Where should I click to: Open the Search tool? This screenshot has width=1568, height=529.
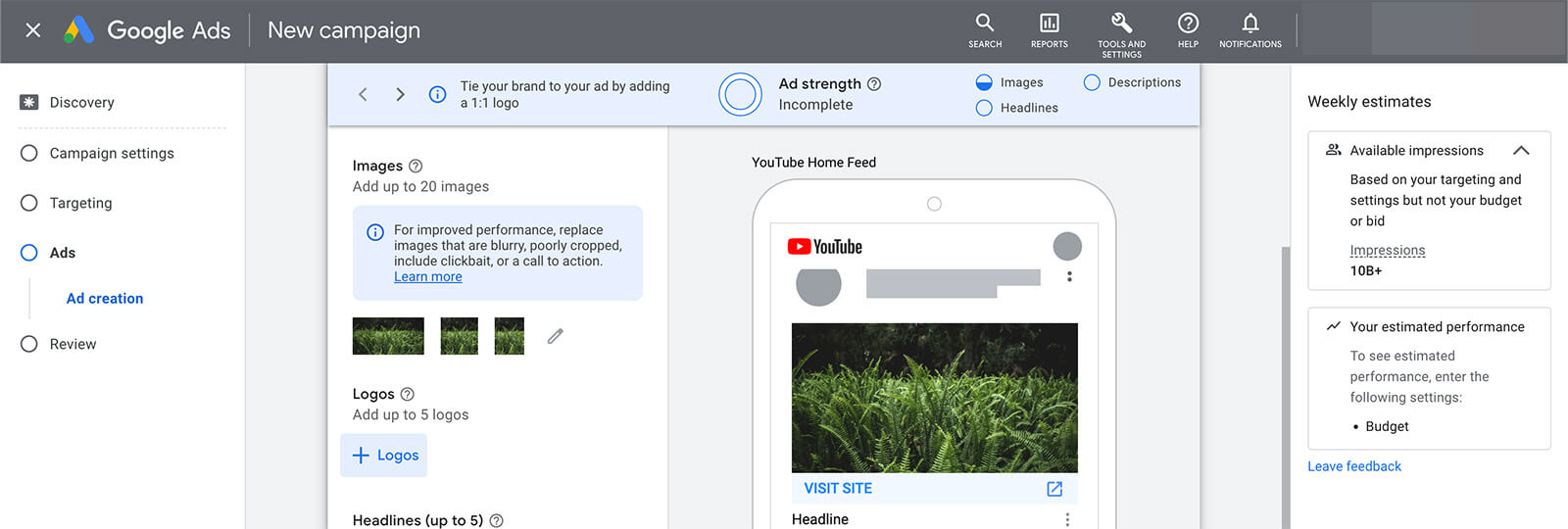click(x=985, y=30)
